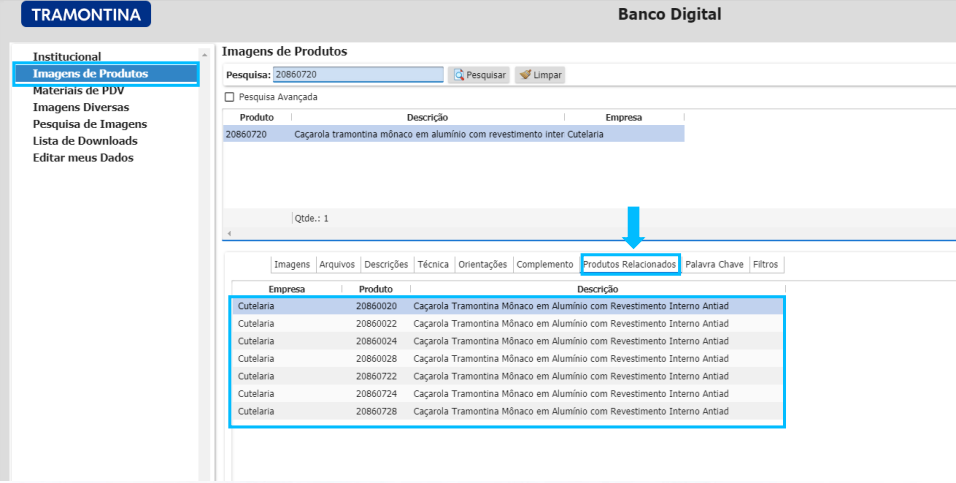The image size is (956, 483).
Task: Select search result row 20860720
Action: click(x=454, y=134)
